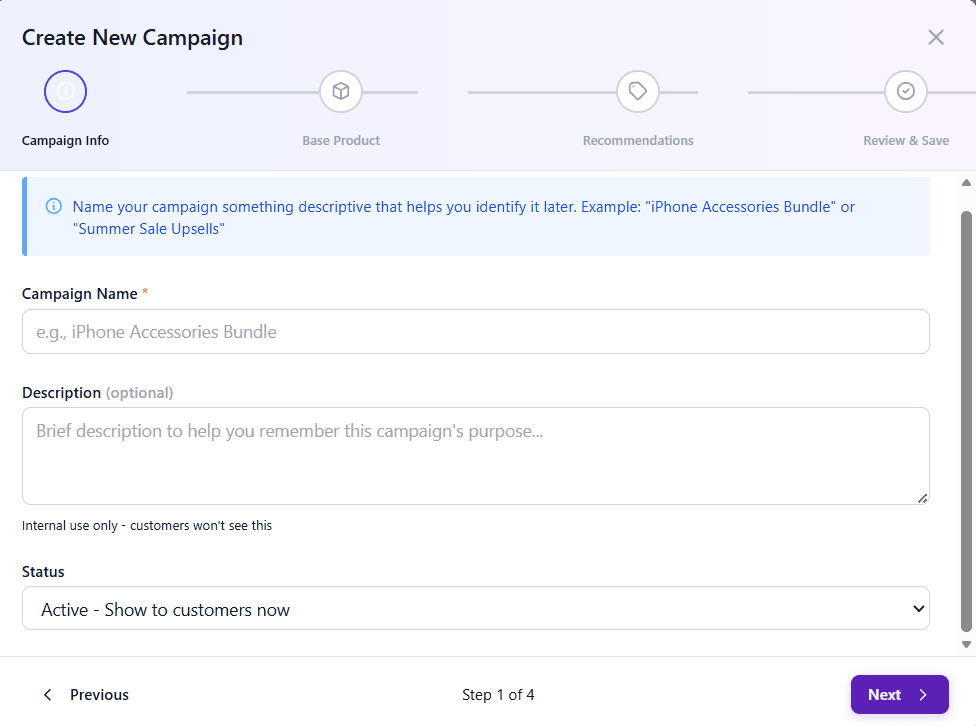Click the scrollbar up arrow
This screenshot has width=976, height=726.
pyautogui.click(x=966, y=183)
